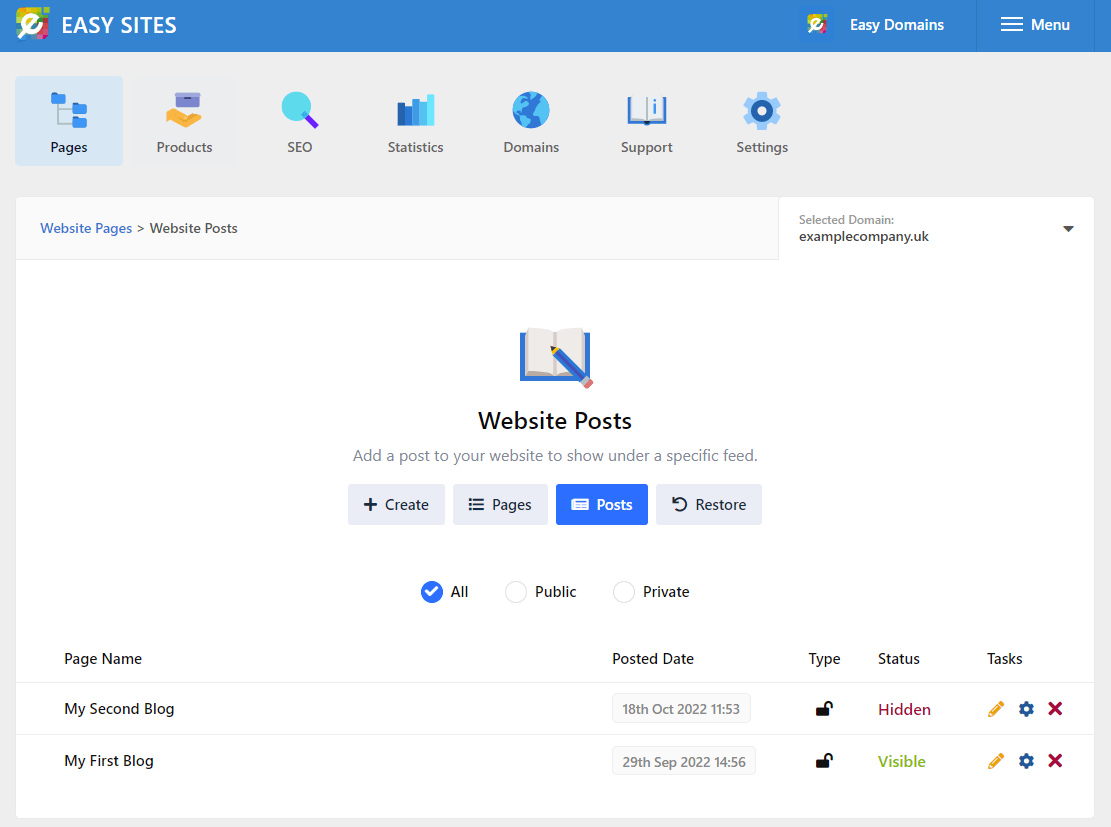Select the All filter radio button
Screen dimensions: 1111x827
432,592
